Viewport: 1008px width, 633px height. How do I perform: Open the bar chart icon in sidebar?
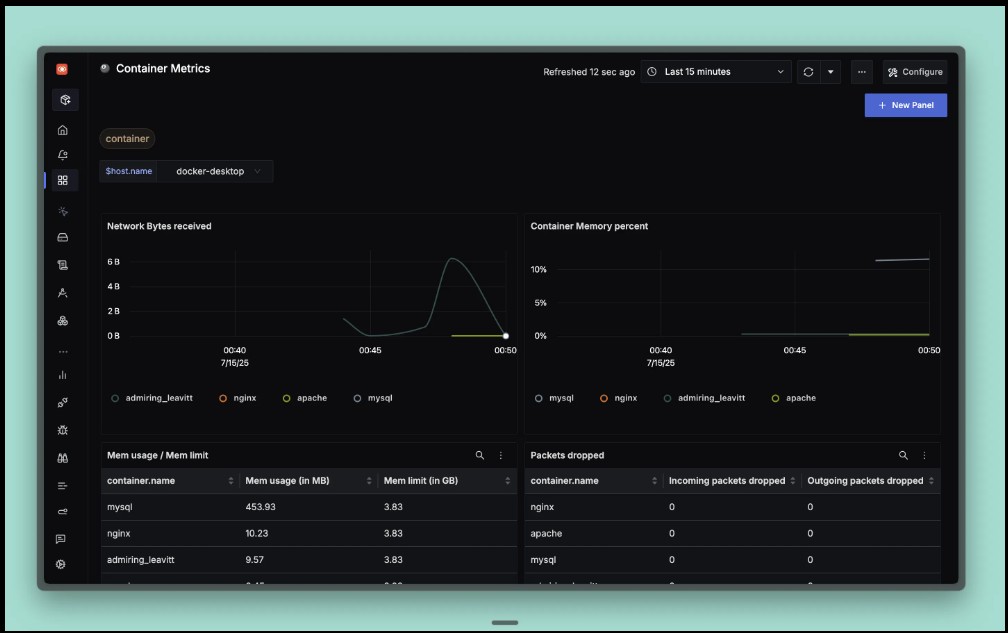62,375
